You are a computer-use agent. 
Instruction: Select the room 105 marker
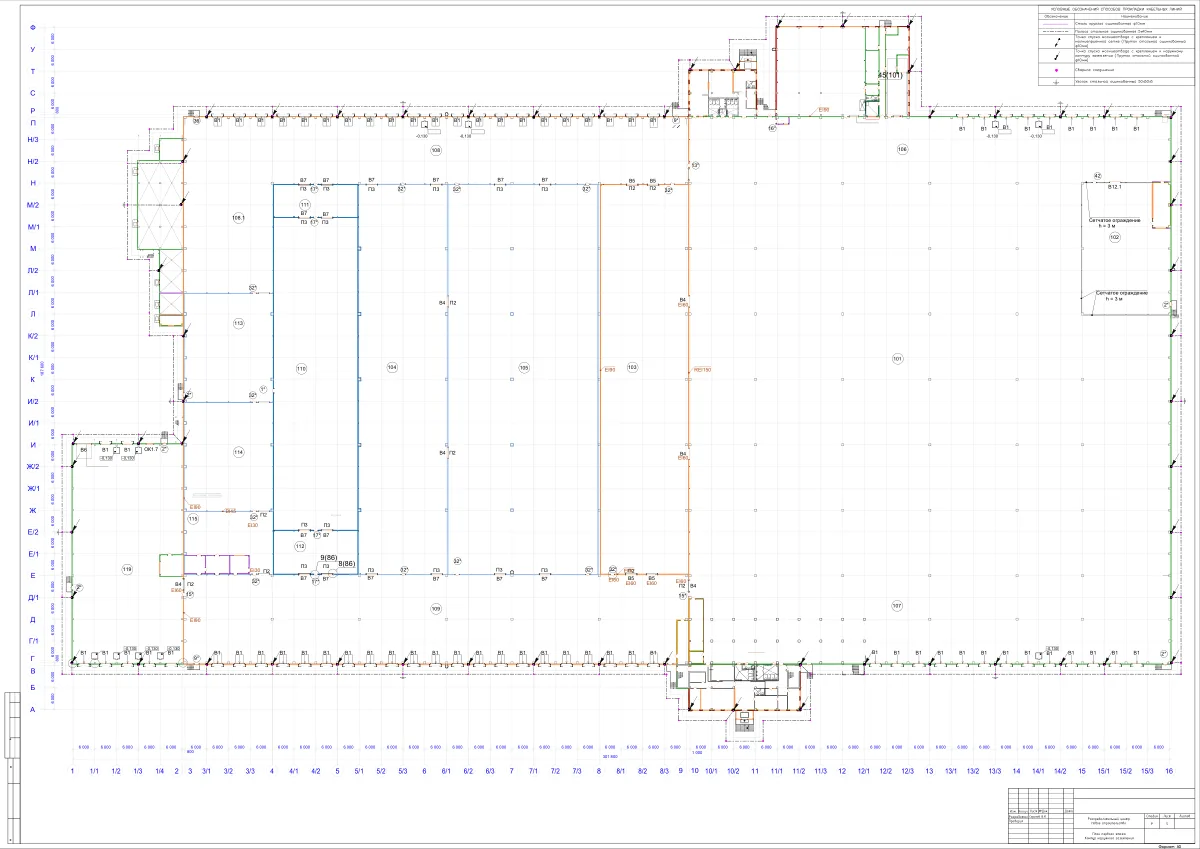pyautogui.click(x=523, y=368)
